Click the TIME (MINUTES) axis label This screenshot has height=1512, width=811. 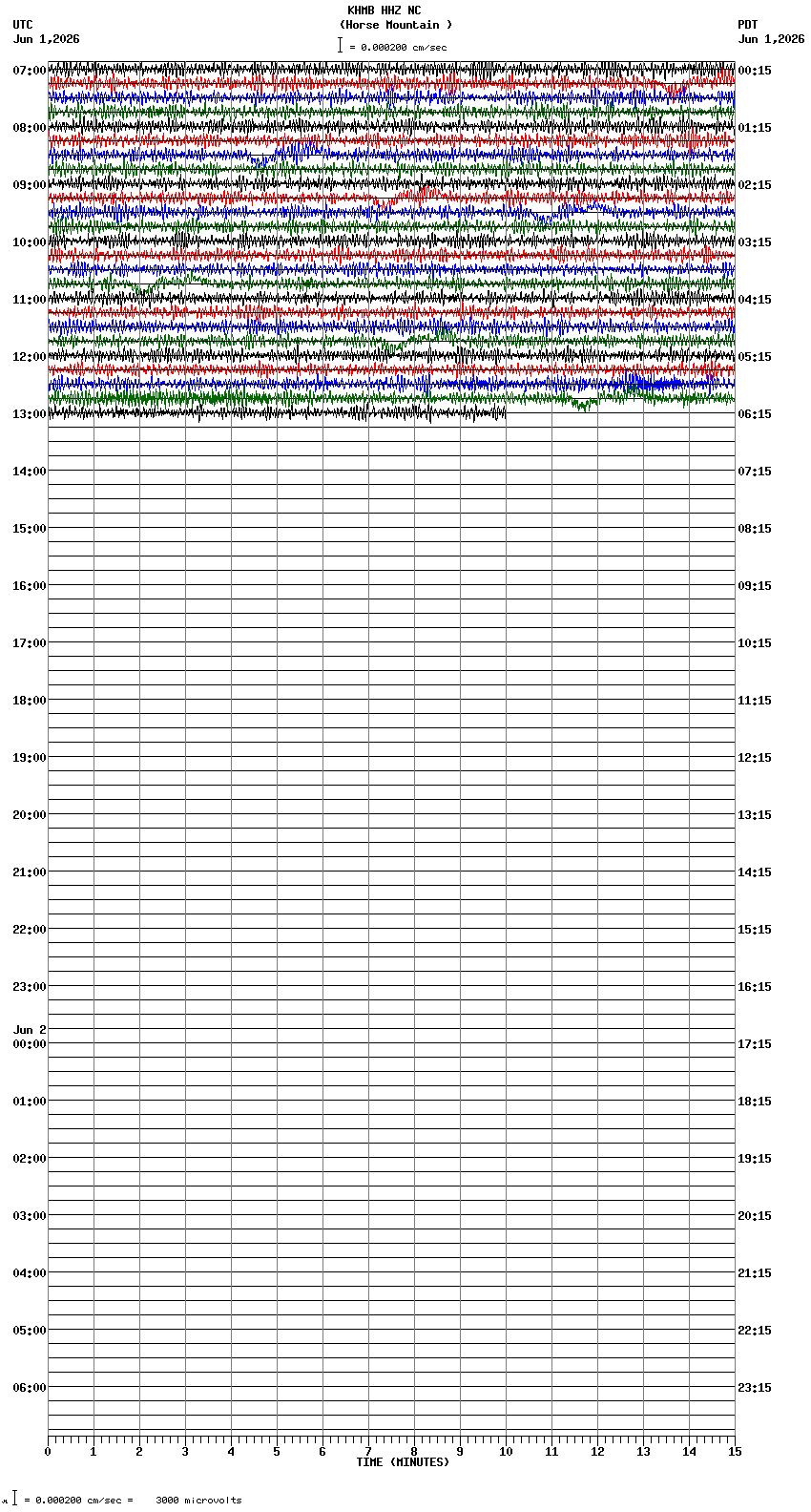(x=403, y=1462)
